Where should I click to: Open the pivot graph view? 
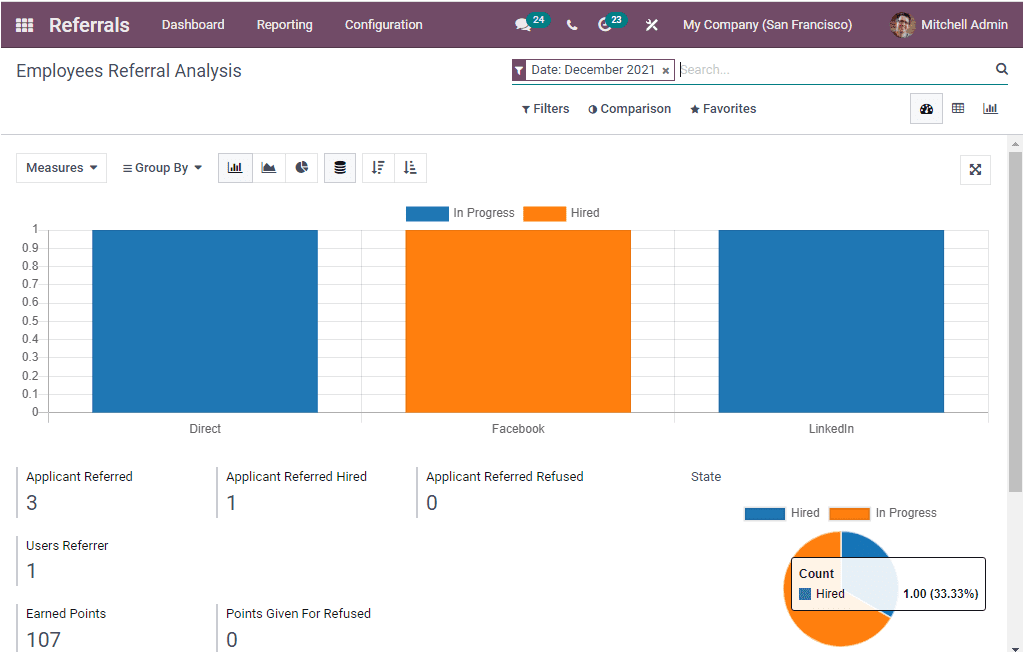tap(990, 107)
